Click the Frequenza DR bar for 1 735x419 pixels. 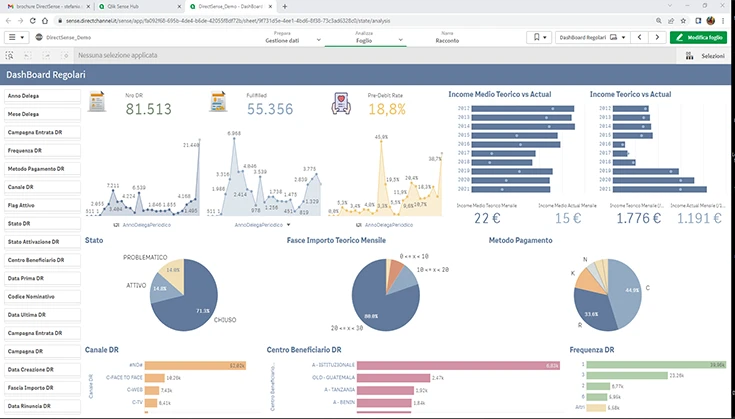click(656, 365)
